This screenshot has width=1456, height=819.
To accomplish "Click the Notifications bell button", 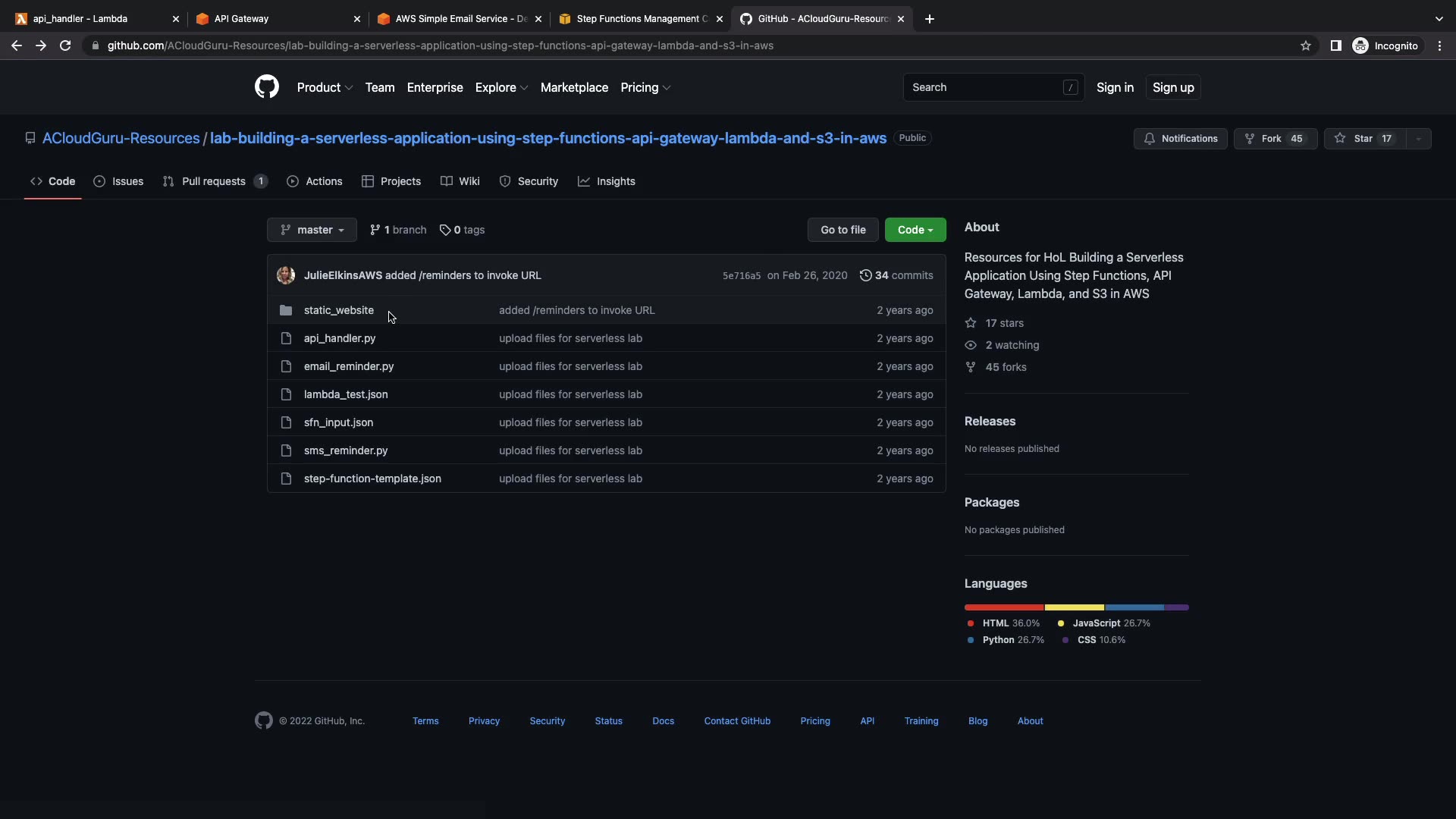I will click(1180, 139).
